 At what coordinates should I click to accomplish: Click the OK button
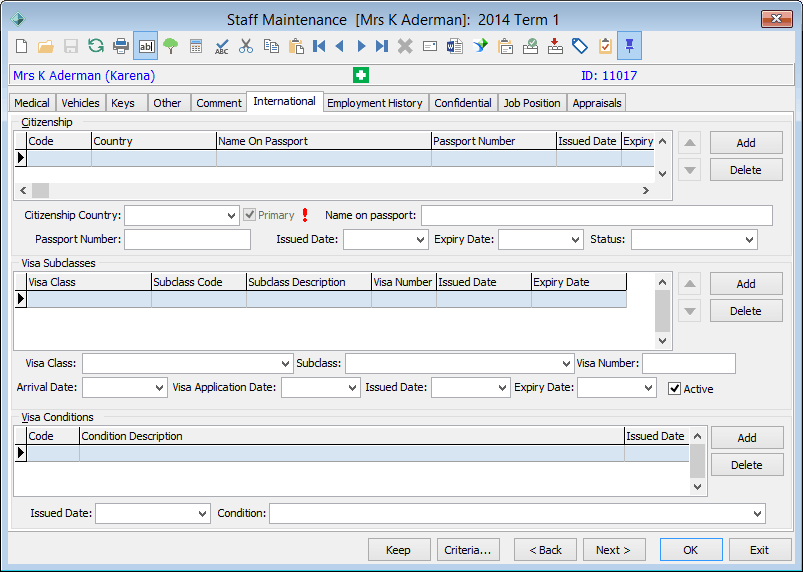point(691,550)
